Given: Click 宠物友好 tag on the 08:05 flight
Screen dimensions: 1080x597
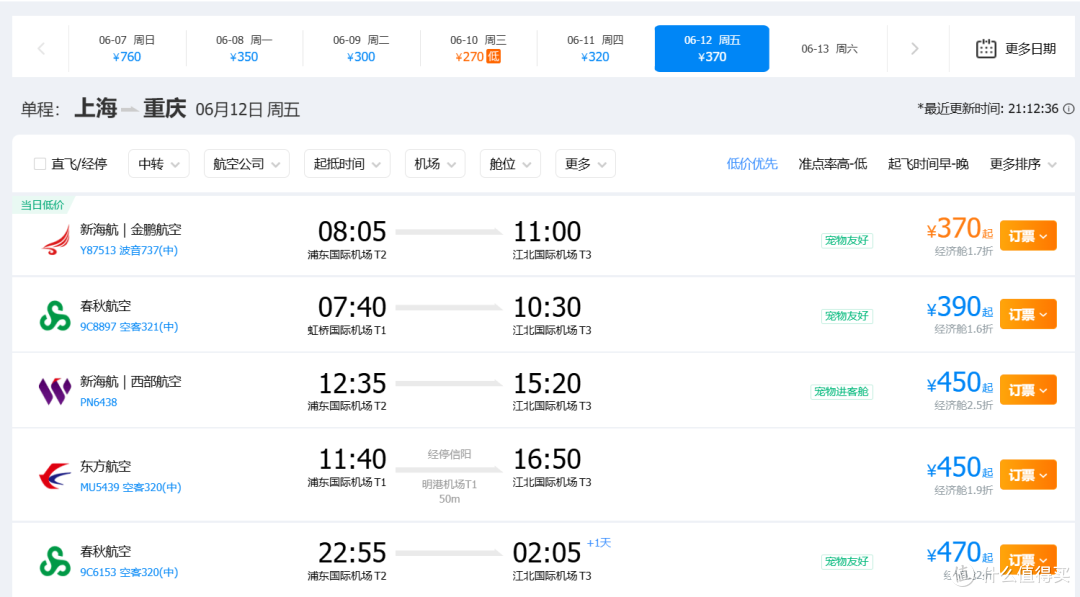Looking at the screenshot, I should pos(847,240).
